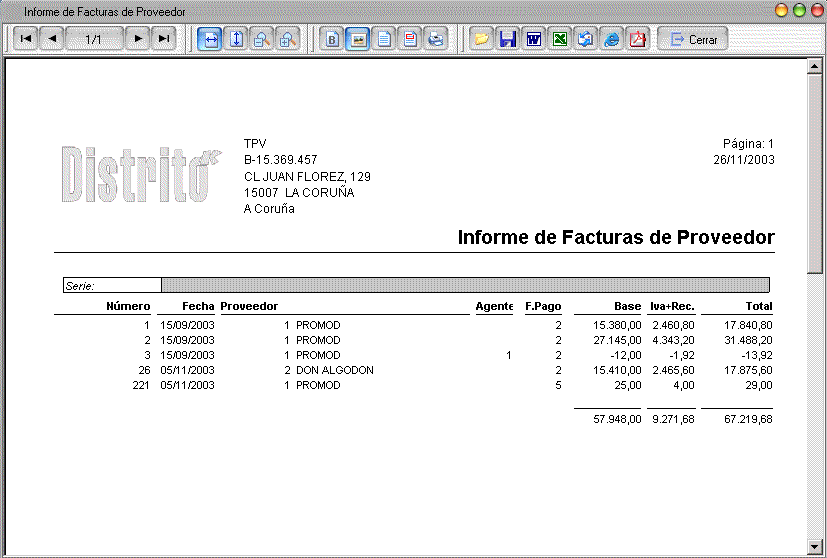The image size is (827, 558).
Task: Toggle fit to page width
Action: (x=210, y=39)
